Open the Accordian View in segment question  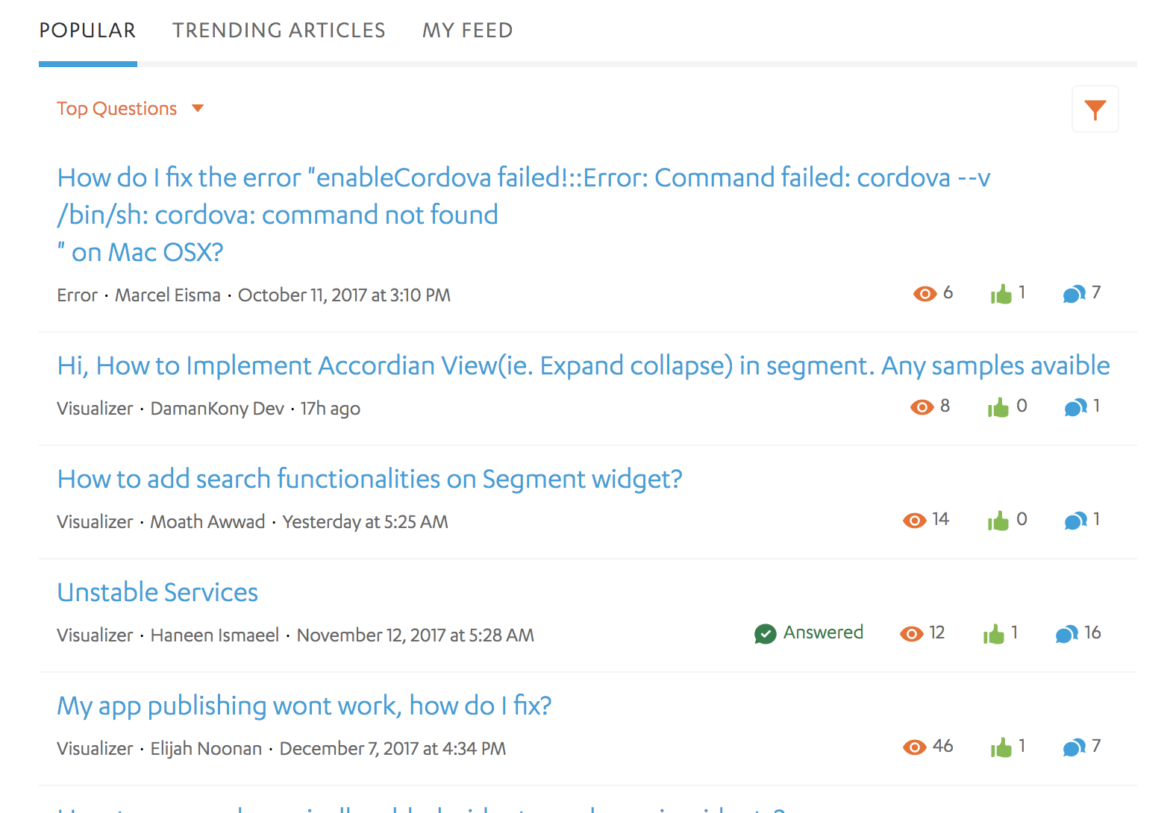coord(583,366)
